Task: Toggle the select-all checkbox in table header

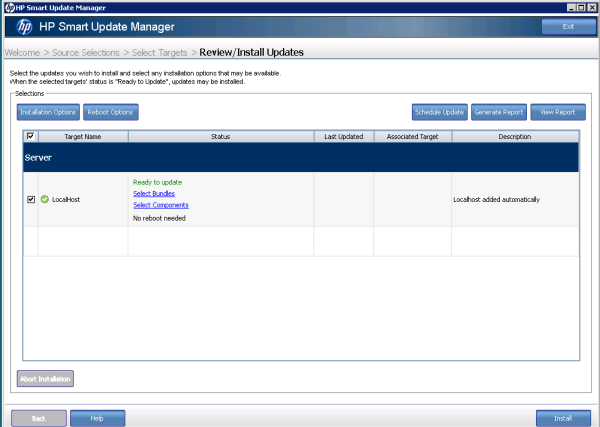Action: coord(30,136)
